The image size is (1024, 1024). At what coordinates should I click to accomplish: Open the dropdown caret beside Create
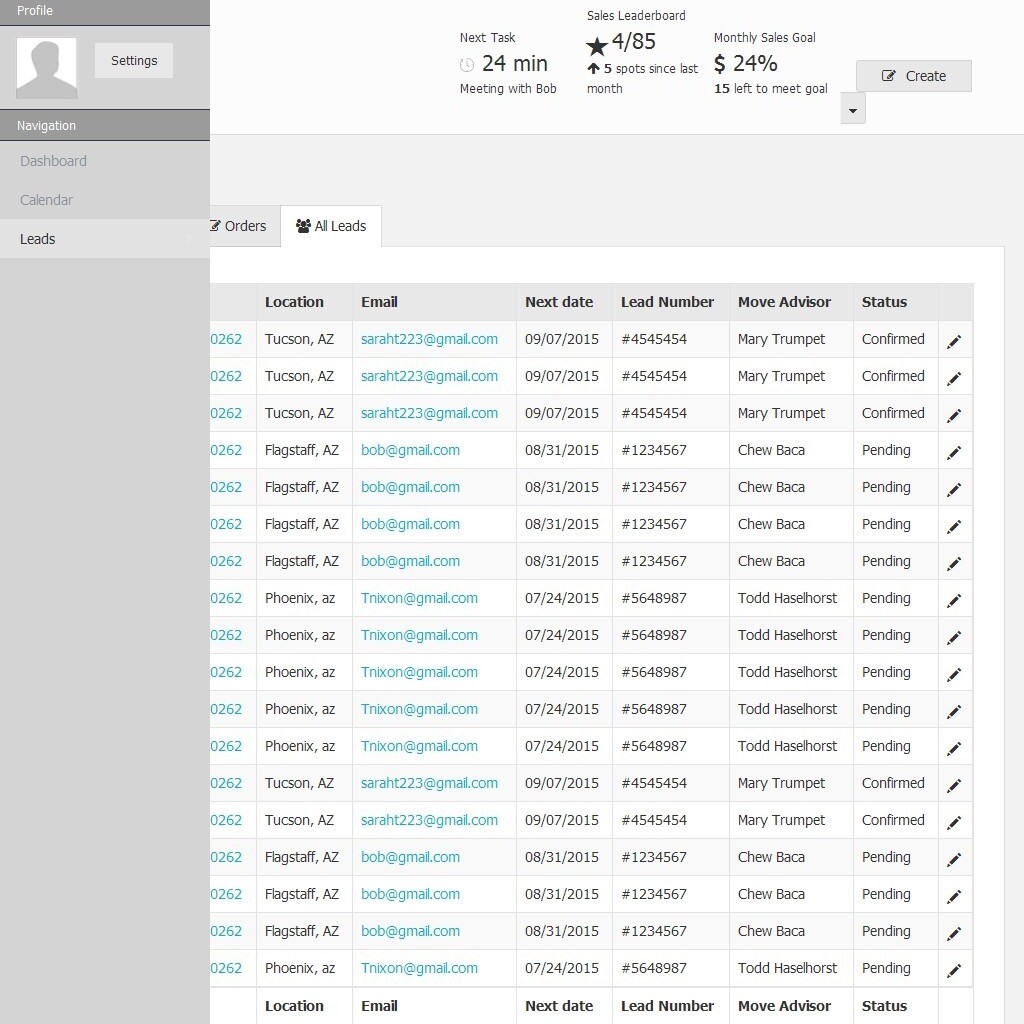point(853,109)
